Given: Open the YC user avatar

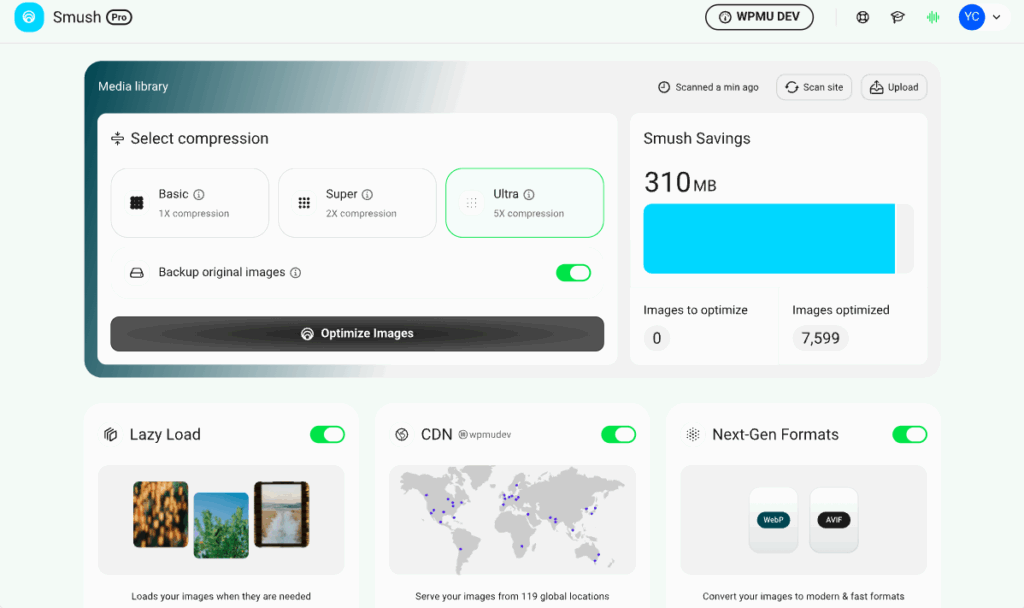Looking at the screenshot, I should (971, 17).
